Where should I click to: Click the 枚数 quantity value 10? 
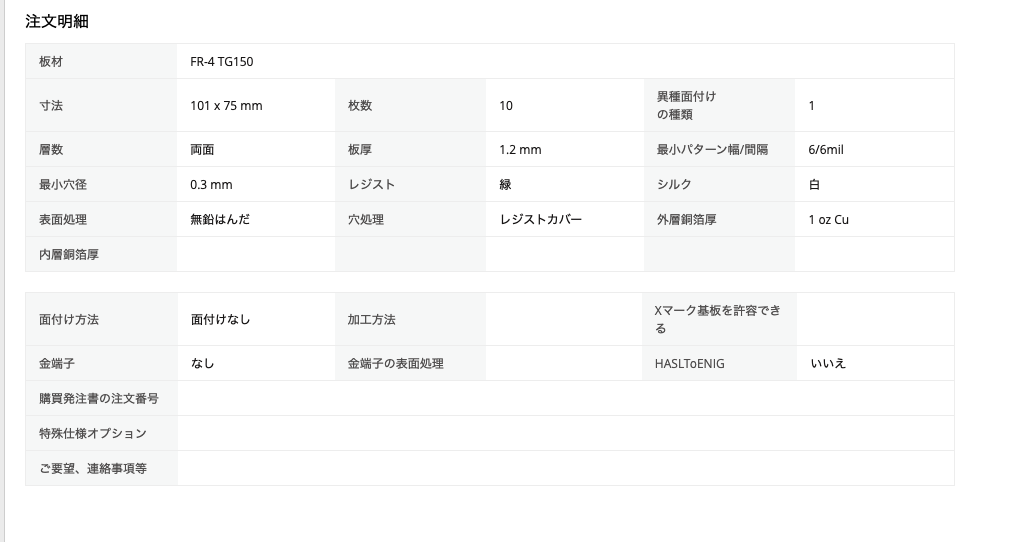[x=506, y=106]
